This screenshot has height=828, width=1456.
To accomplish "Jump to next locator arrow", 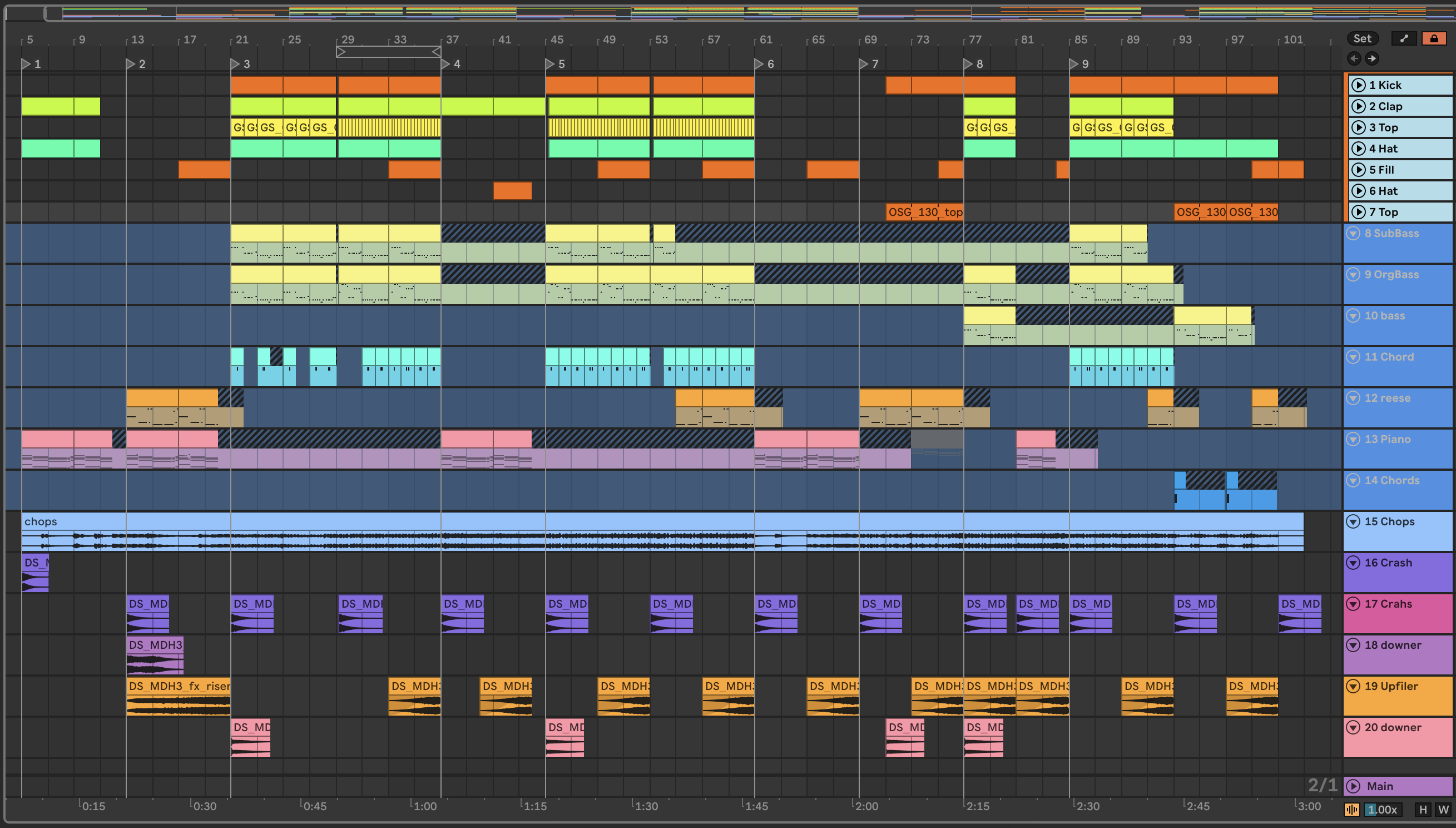I will (x=1372, y=58).
